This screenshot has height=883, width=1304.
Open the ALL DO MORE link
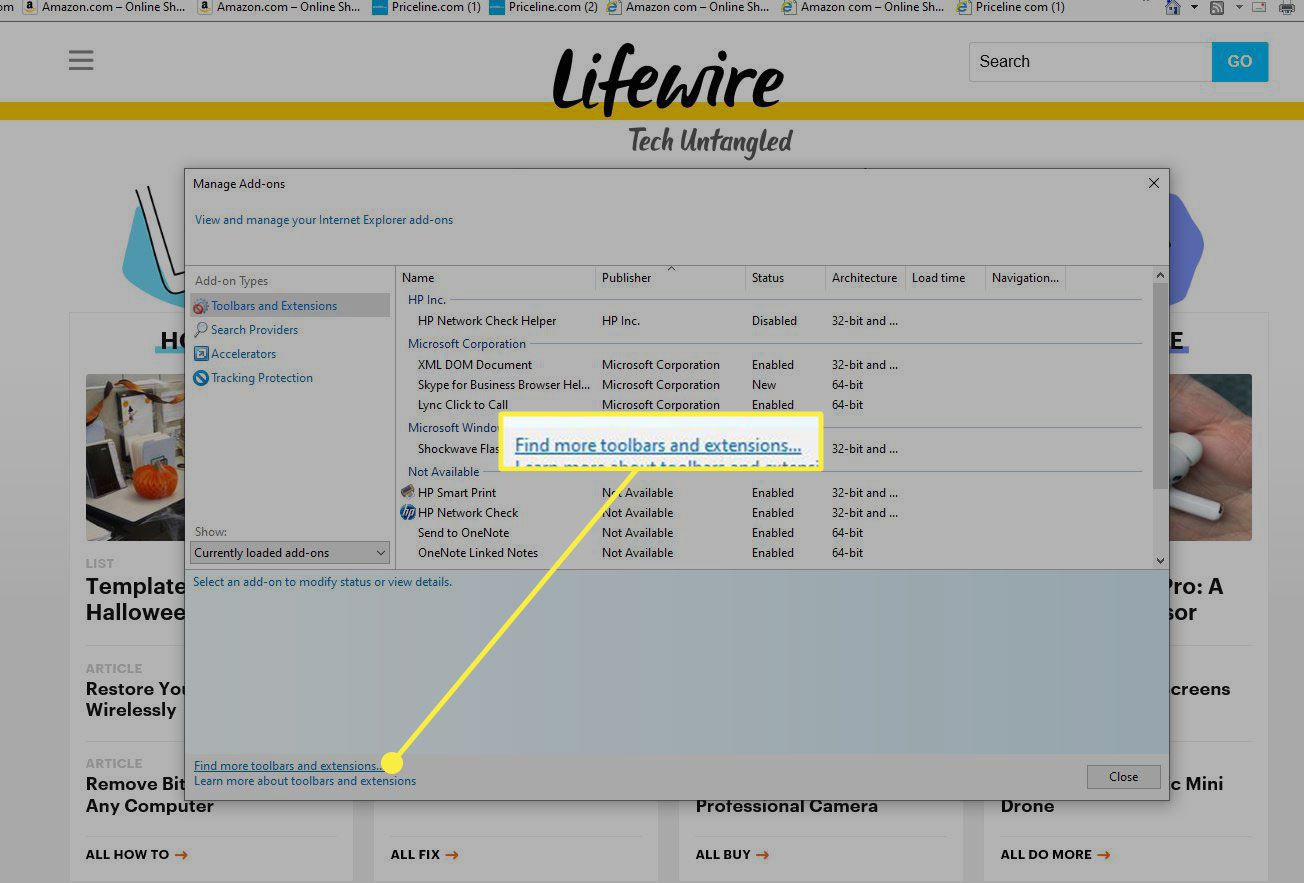coord(1056,855)
